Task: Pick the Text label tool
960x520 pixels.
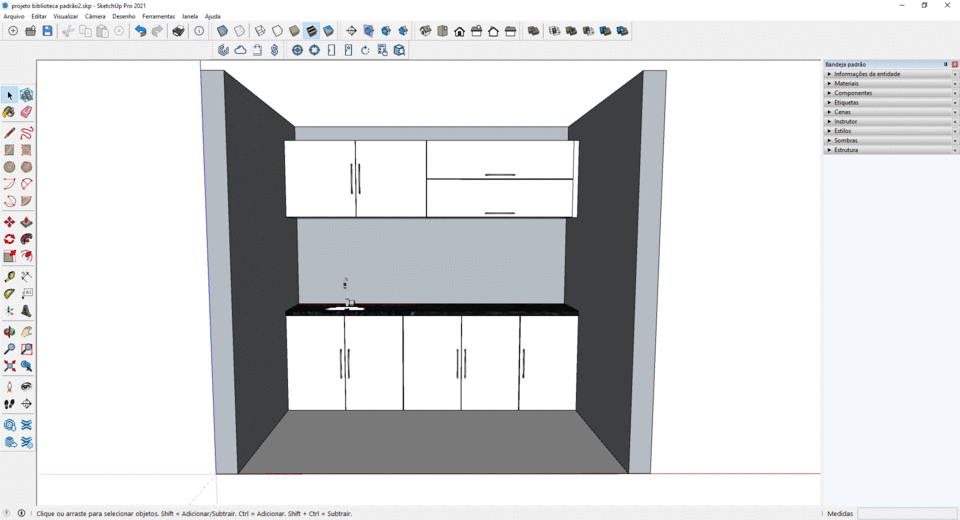Action: (26, 294)
